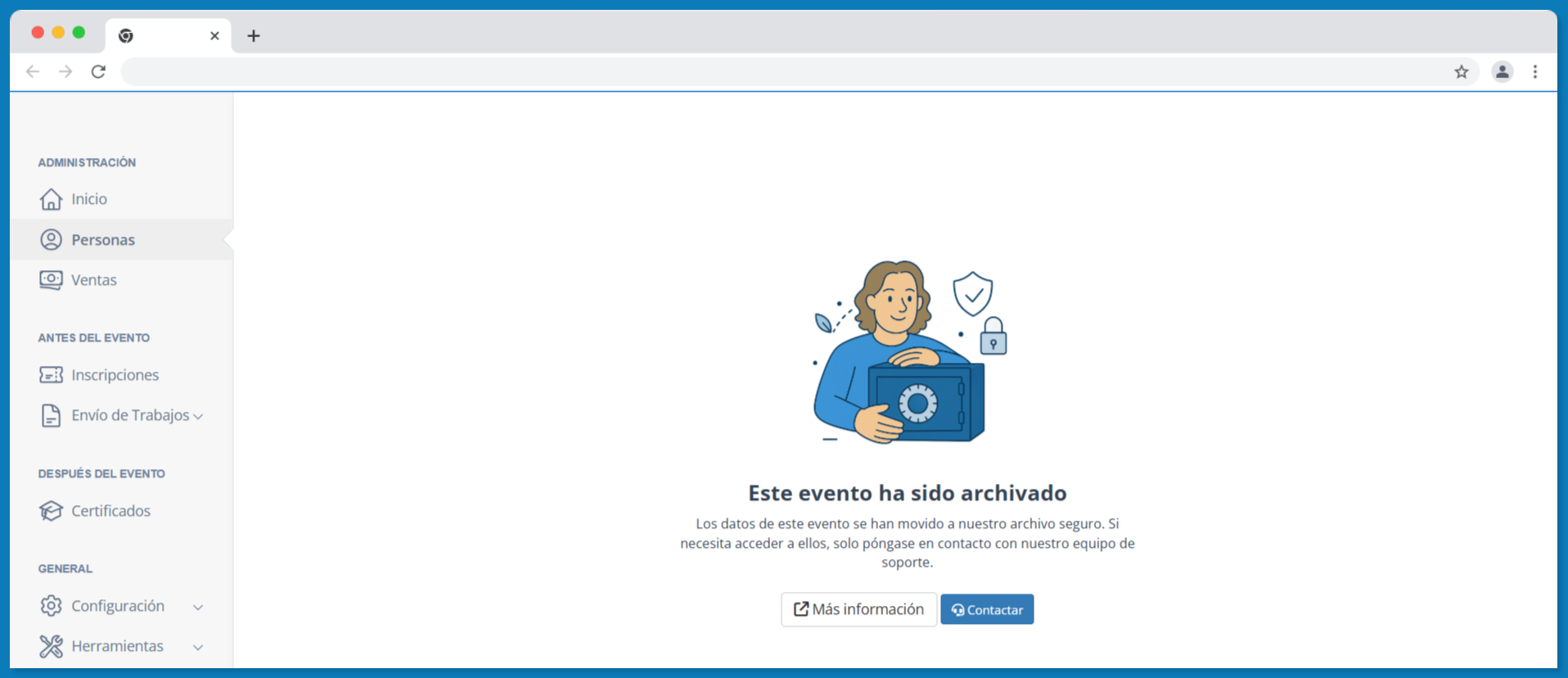
Task: Go forward in browser history
Action: tap(65, 72)
